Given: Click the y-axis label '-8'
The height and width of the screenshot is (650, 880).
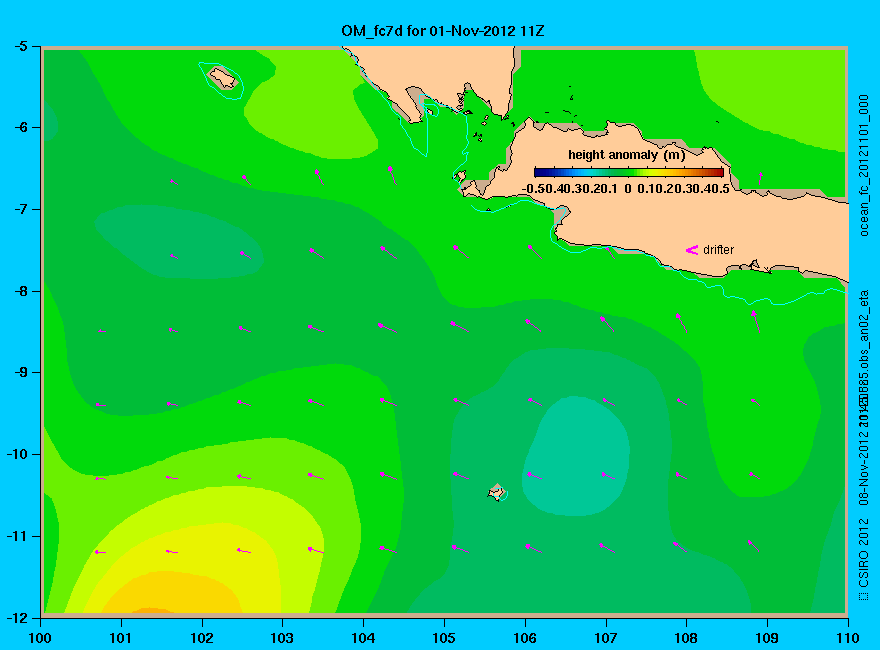Looking at the screenshot, I should (x=20, y=291).
